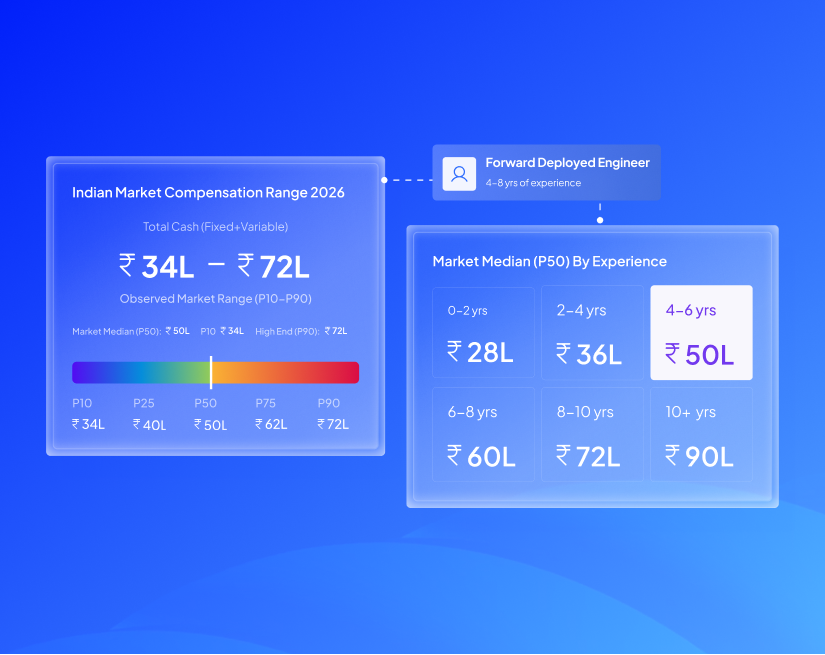825x655 pixels.
Task: Click the P50 marker on the gradient bar
Action: 211,372
